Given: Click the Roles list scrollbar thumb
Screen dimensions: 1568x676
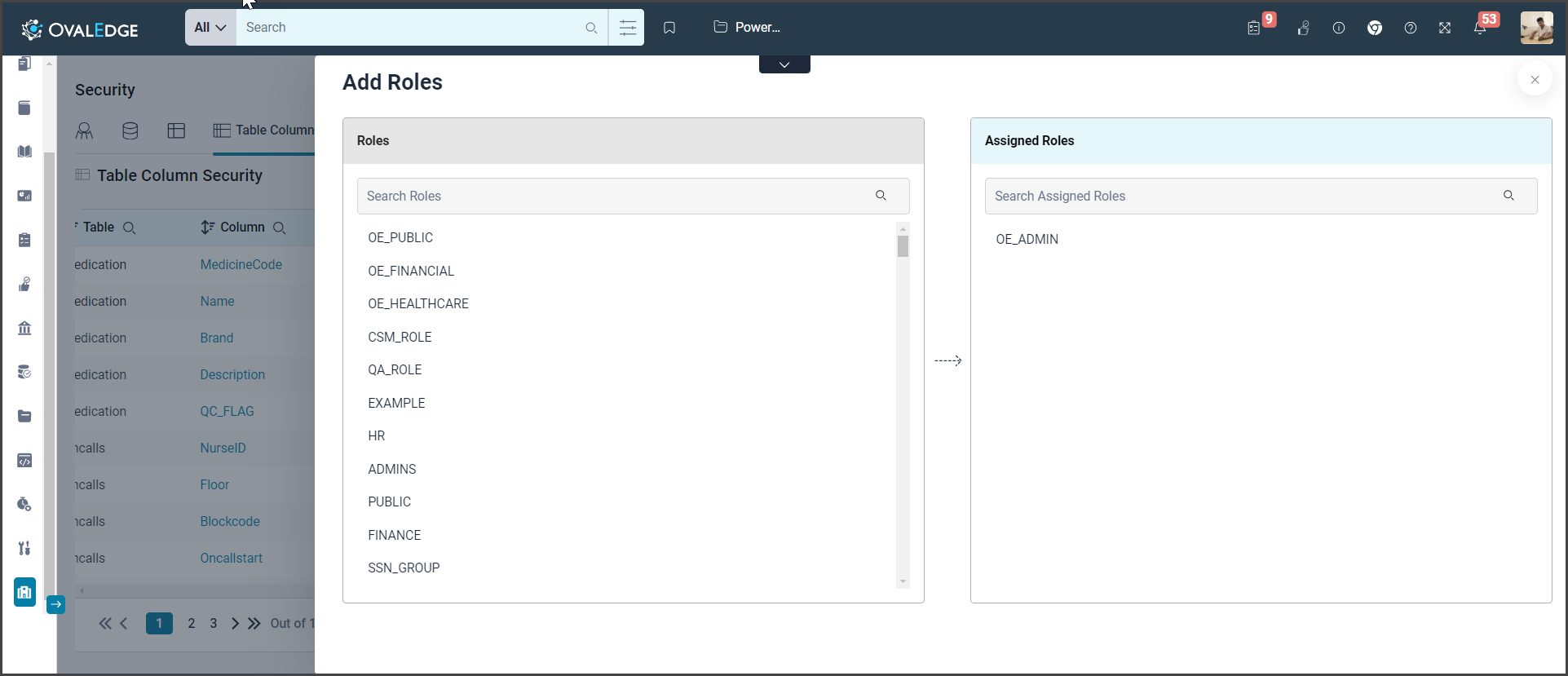Looking at the screenshot, I should coord(903,246).
